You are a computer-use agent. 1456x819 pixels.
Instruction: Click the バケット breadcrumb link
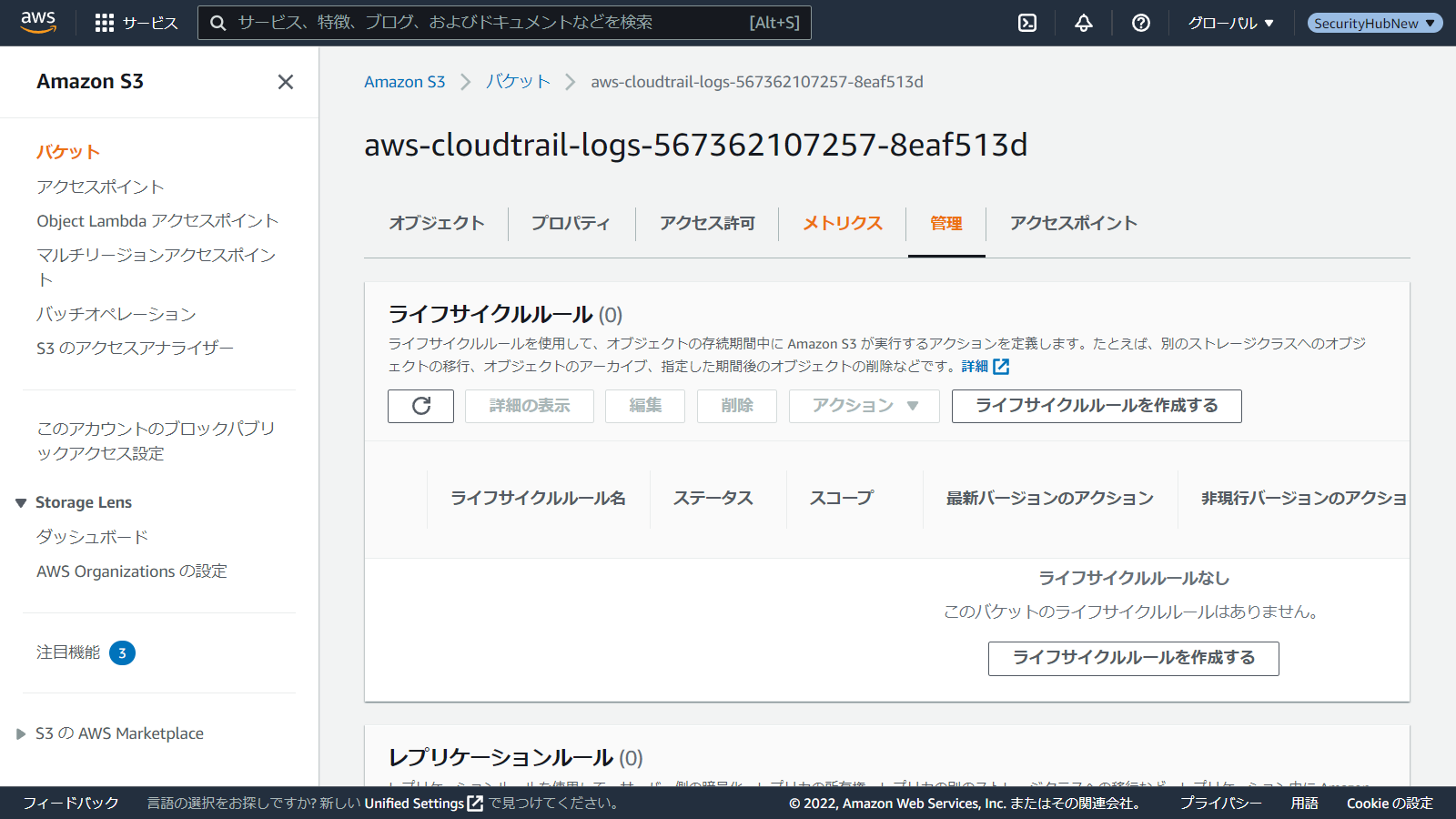(518, 82)
